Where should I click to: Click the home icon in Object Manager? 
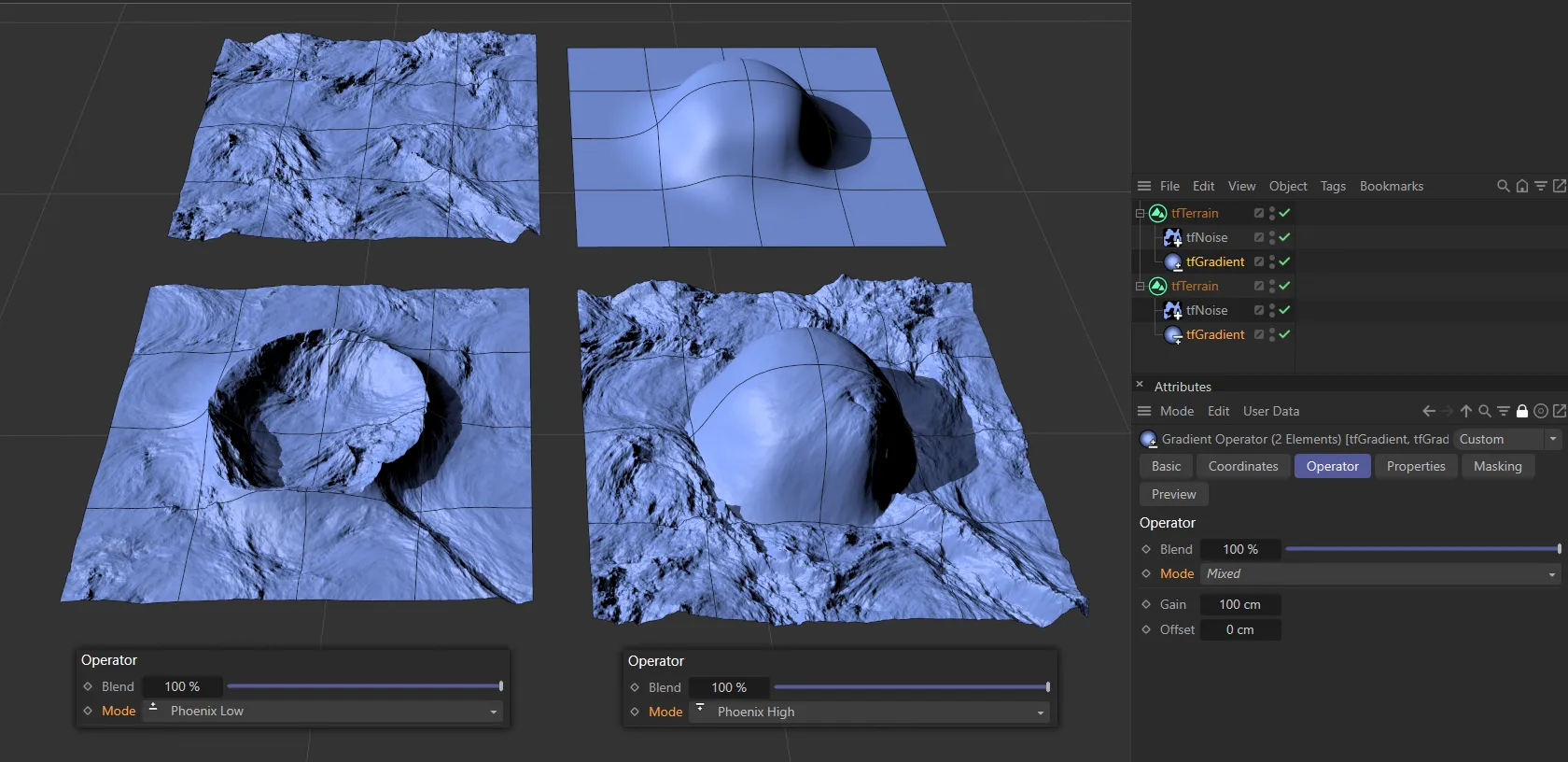(1522, 186)
